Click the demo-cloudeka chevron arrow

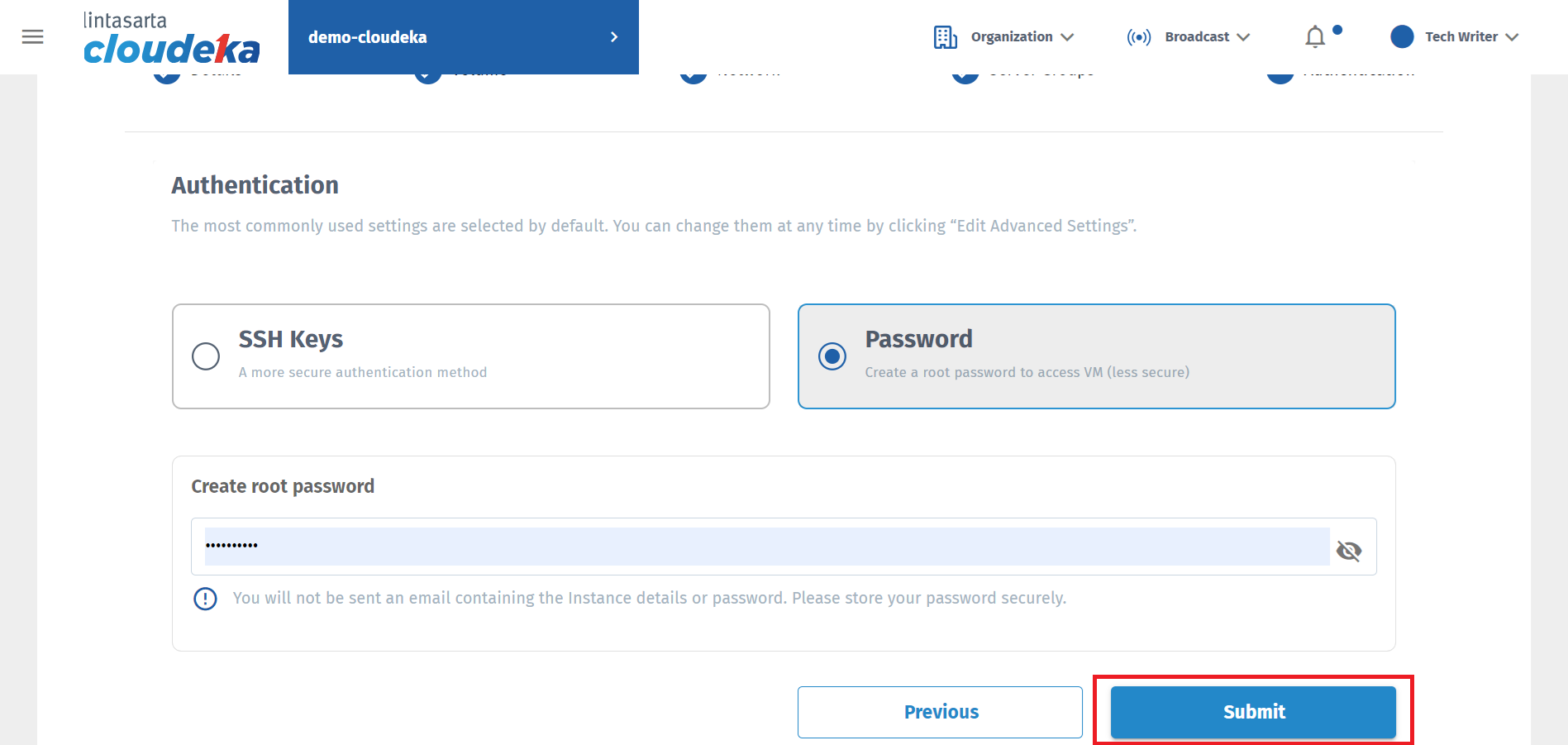(x=614, y=37)
